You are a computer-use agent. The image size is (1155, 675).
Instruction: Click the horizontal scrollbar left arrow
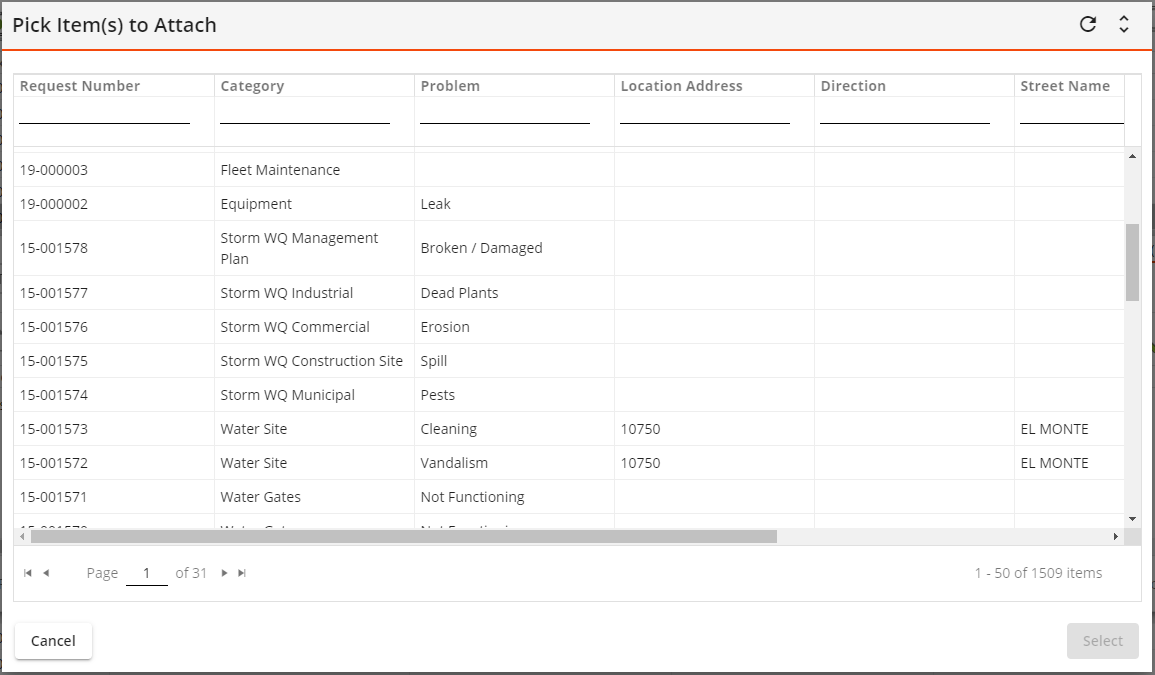click(x=22, y=536)
